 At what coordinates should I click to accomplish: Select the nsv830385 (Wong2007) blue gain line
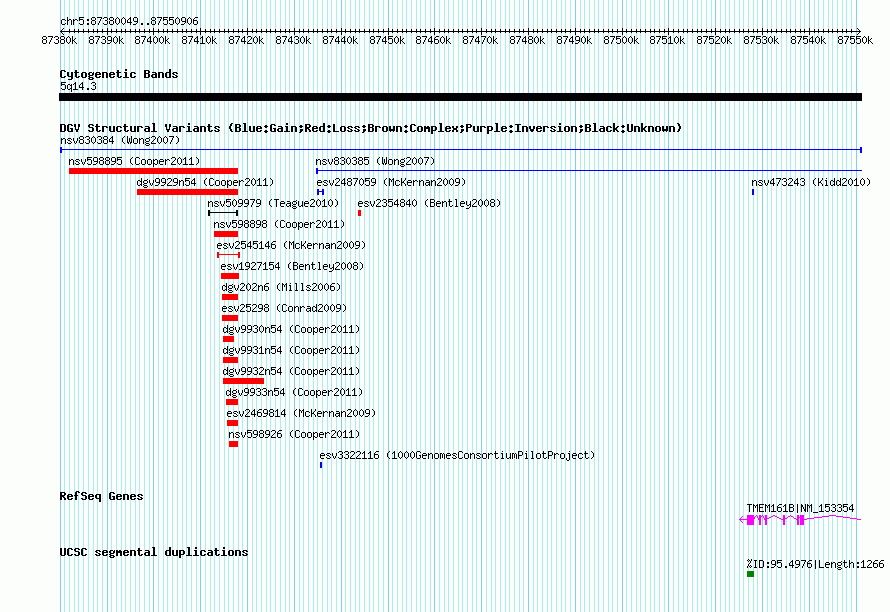[588, 171]
